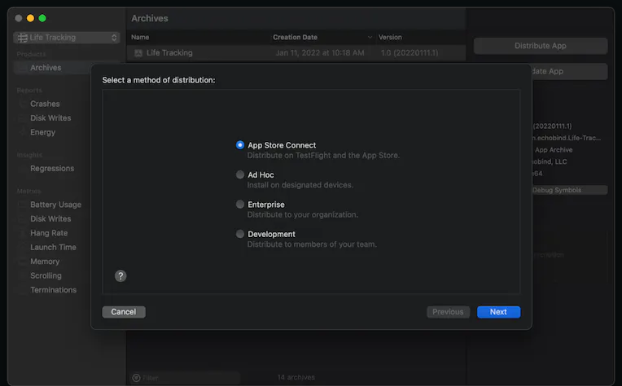Click the archive icon beside Life Tracking
The image size is (622, 386).
(x=138, y=53)
